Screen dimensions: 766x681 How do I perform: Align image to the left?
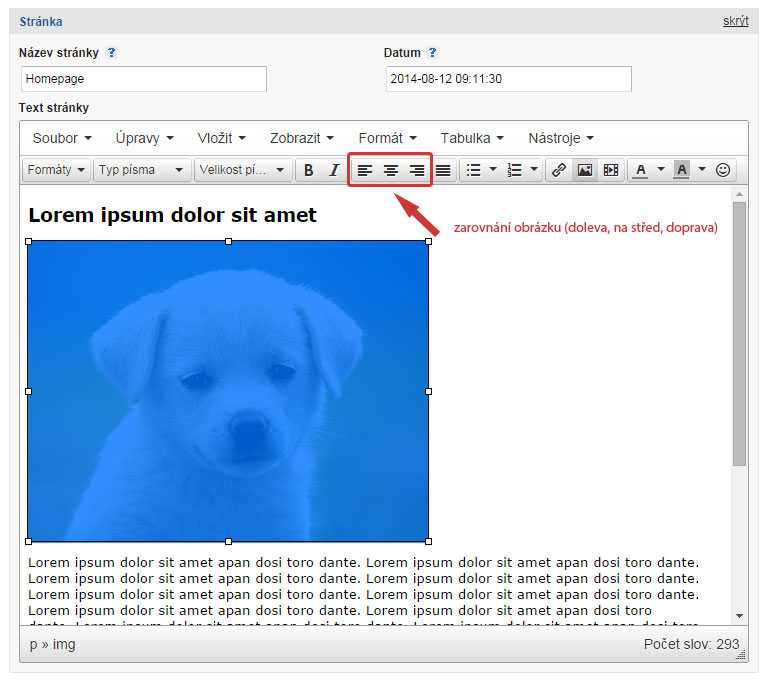[365, 170]
